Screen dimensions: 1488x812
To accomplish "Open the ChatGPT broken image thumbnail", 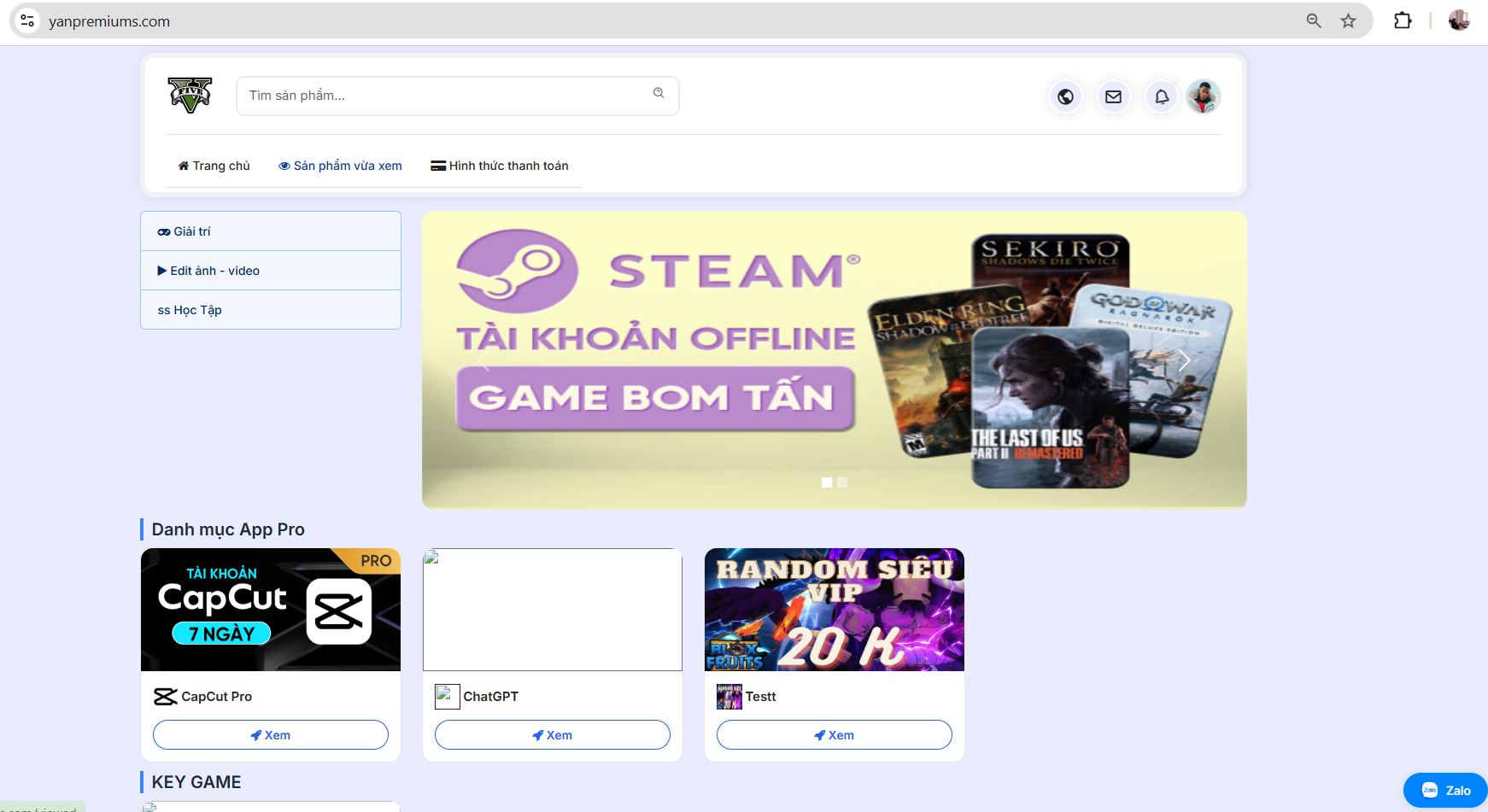I will [553, 610].
